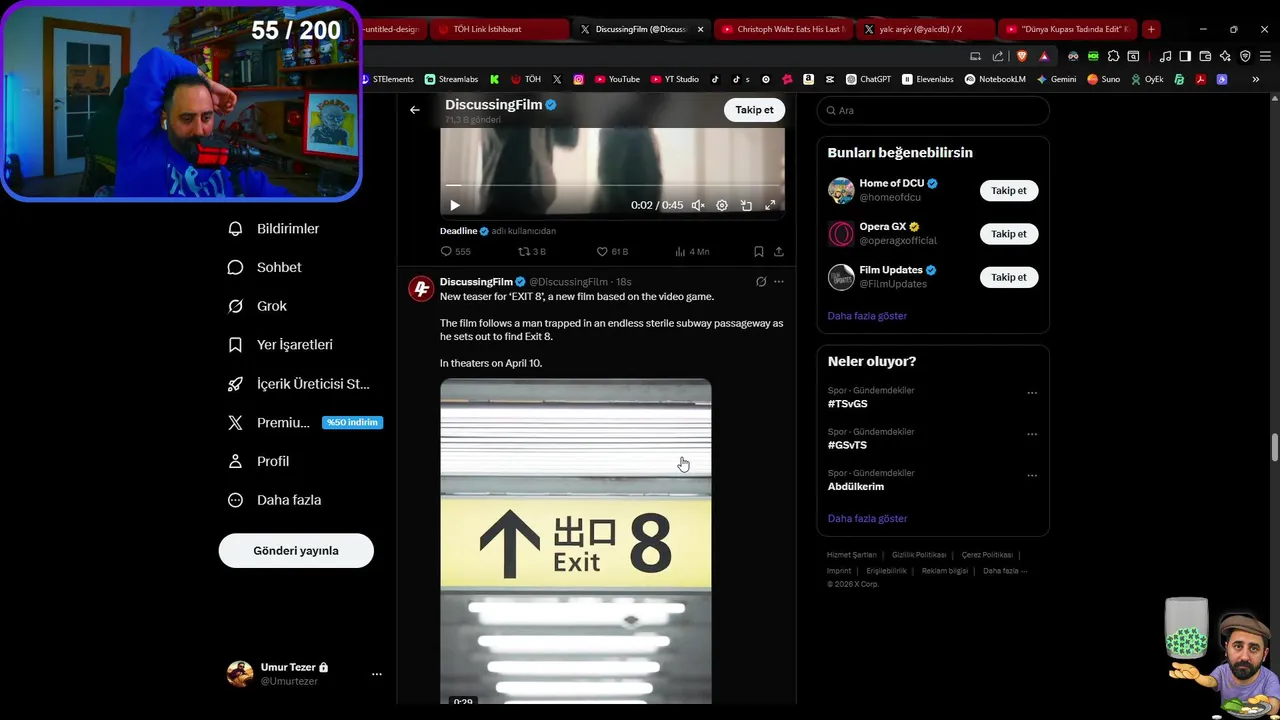
Task: Open the YouTube bookmark
Action: pos(617,79)
